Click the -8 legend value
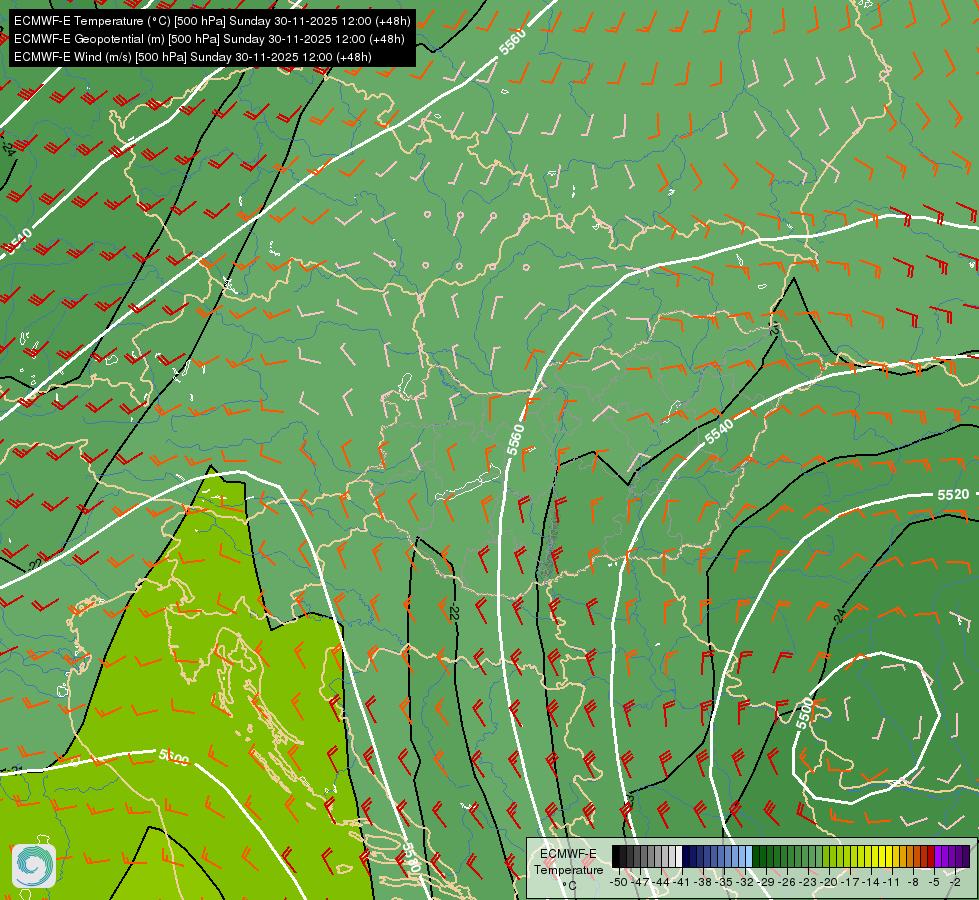 [x=913, y=883]
